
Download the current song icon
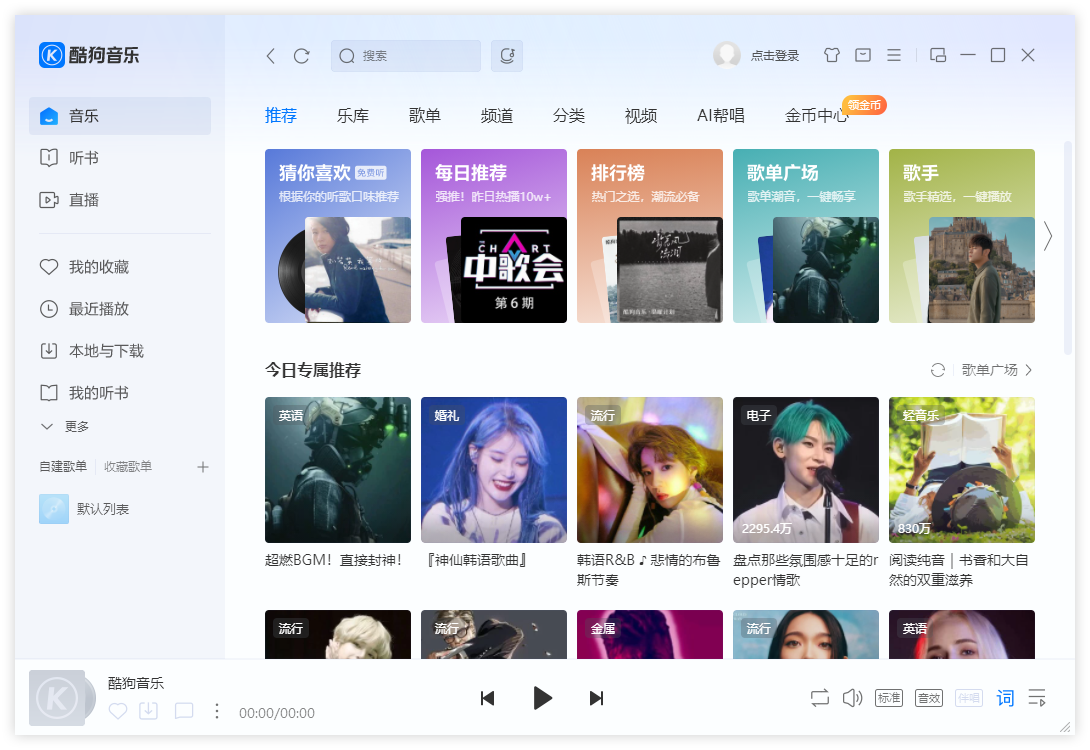[x=149, y=711]
